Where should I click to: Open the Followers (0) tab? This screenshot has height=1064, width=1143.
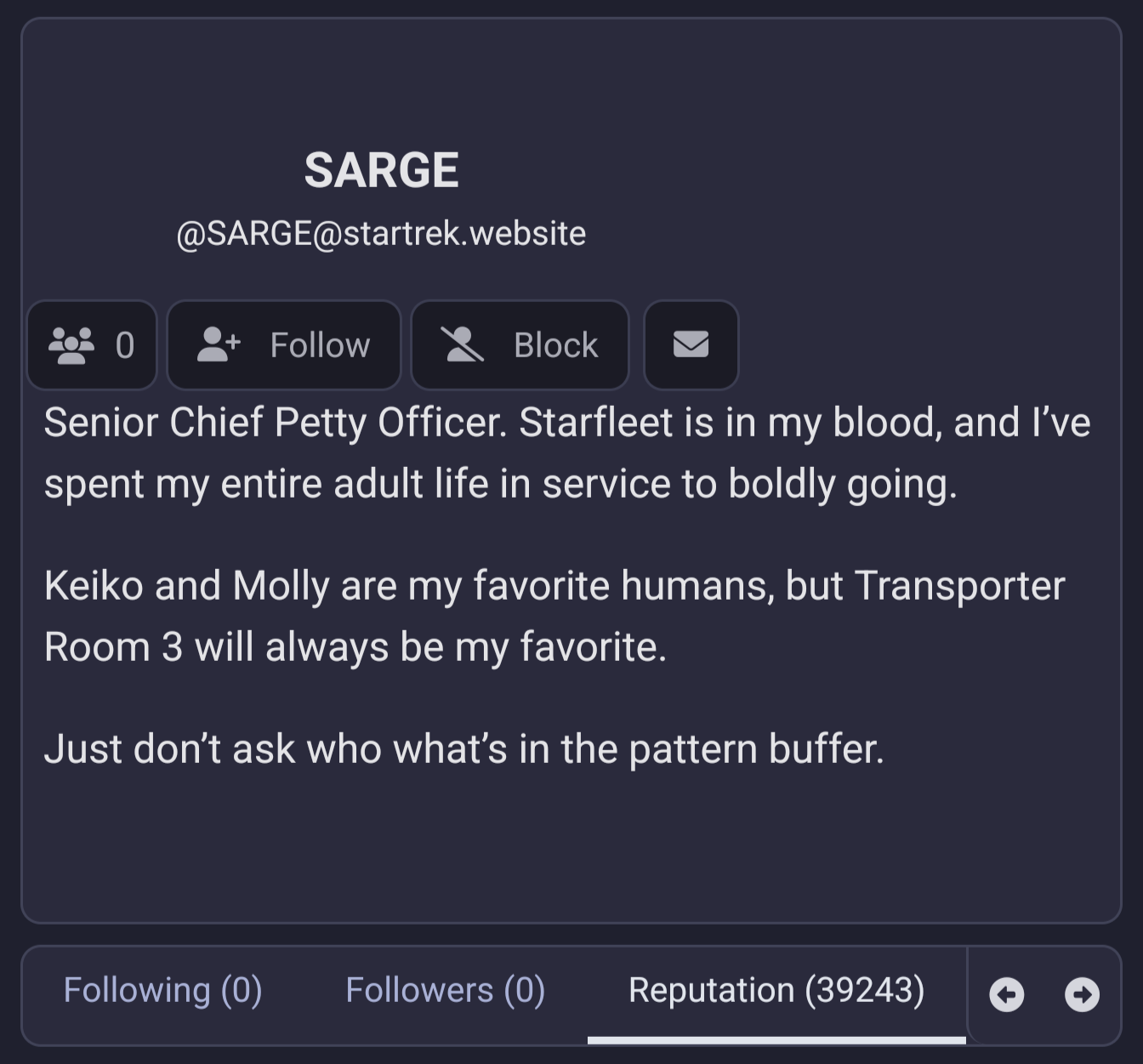(445, 990)
